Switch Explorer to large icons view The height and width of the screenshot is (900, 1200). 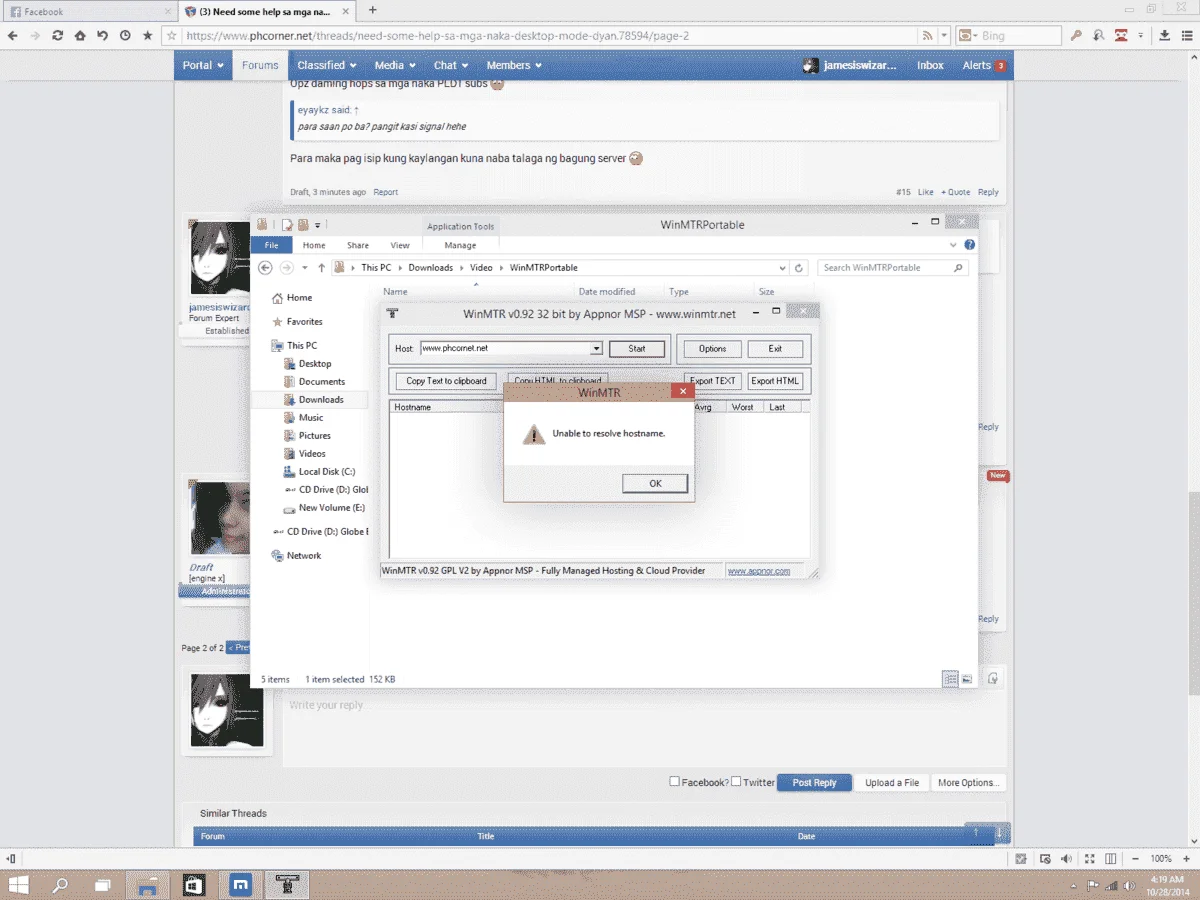[966, 679]
